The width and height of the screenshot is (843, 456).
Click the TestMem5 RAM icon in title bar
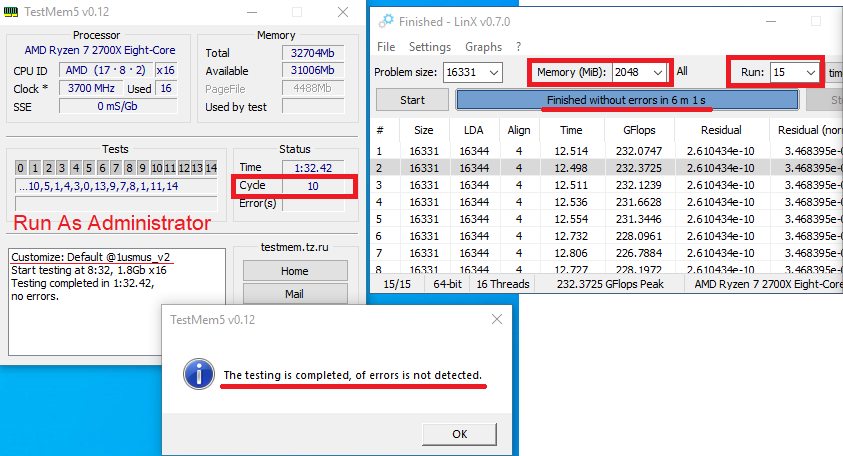click(x=11, y=12)
